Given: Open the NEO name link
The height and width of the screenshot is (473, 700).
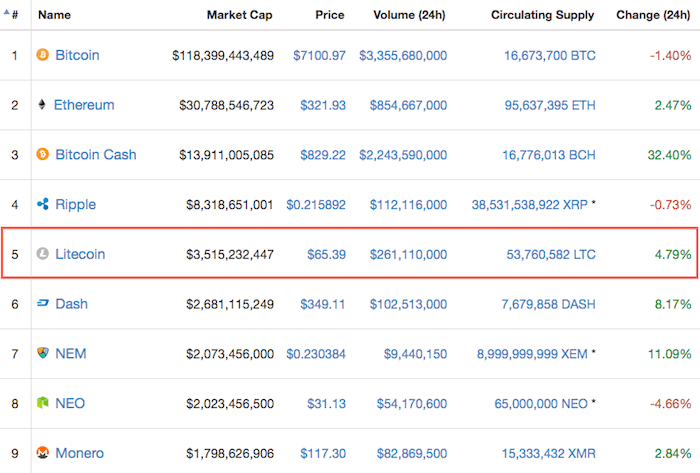Looking at the screenshot, I should point(70,403).
